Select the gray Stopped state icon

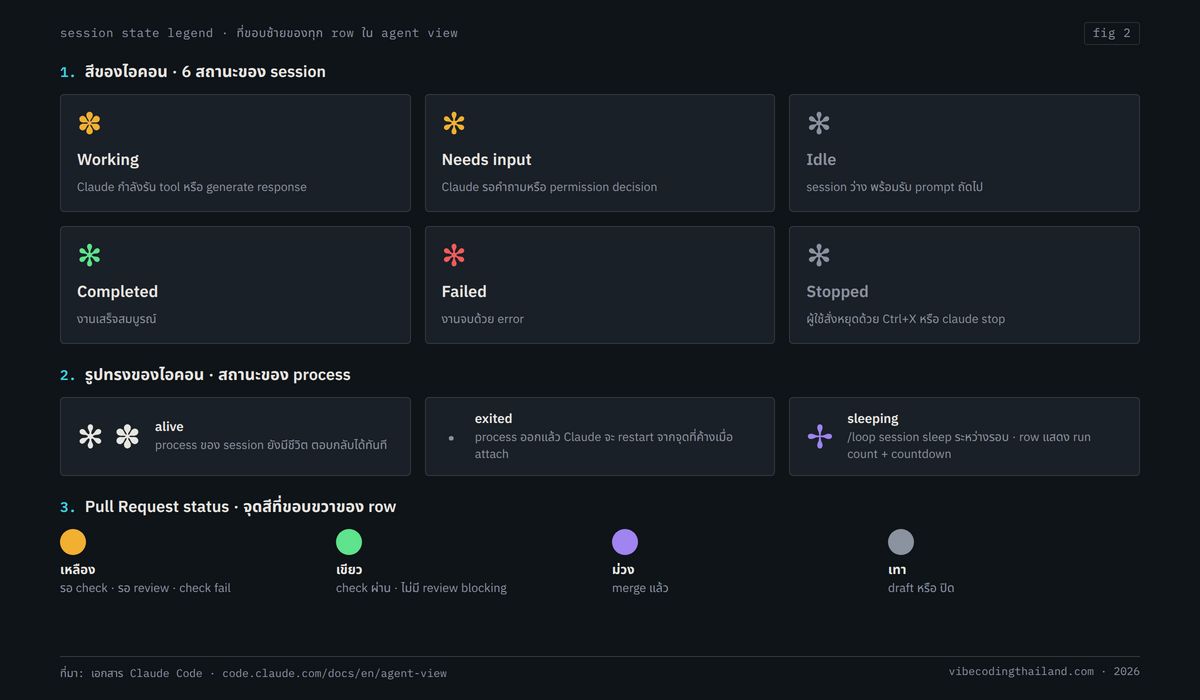click(819, 255)
